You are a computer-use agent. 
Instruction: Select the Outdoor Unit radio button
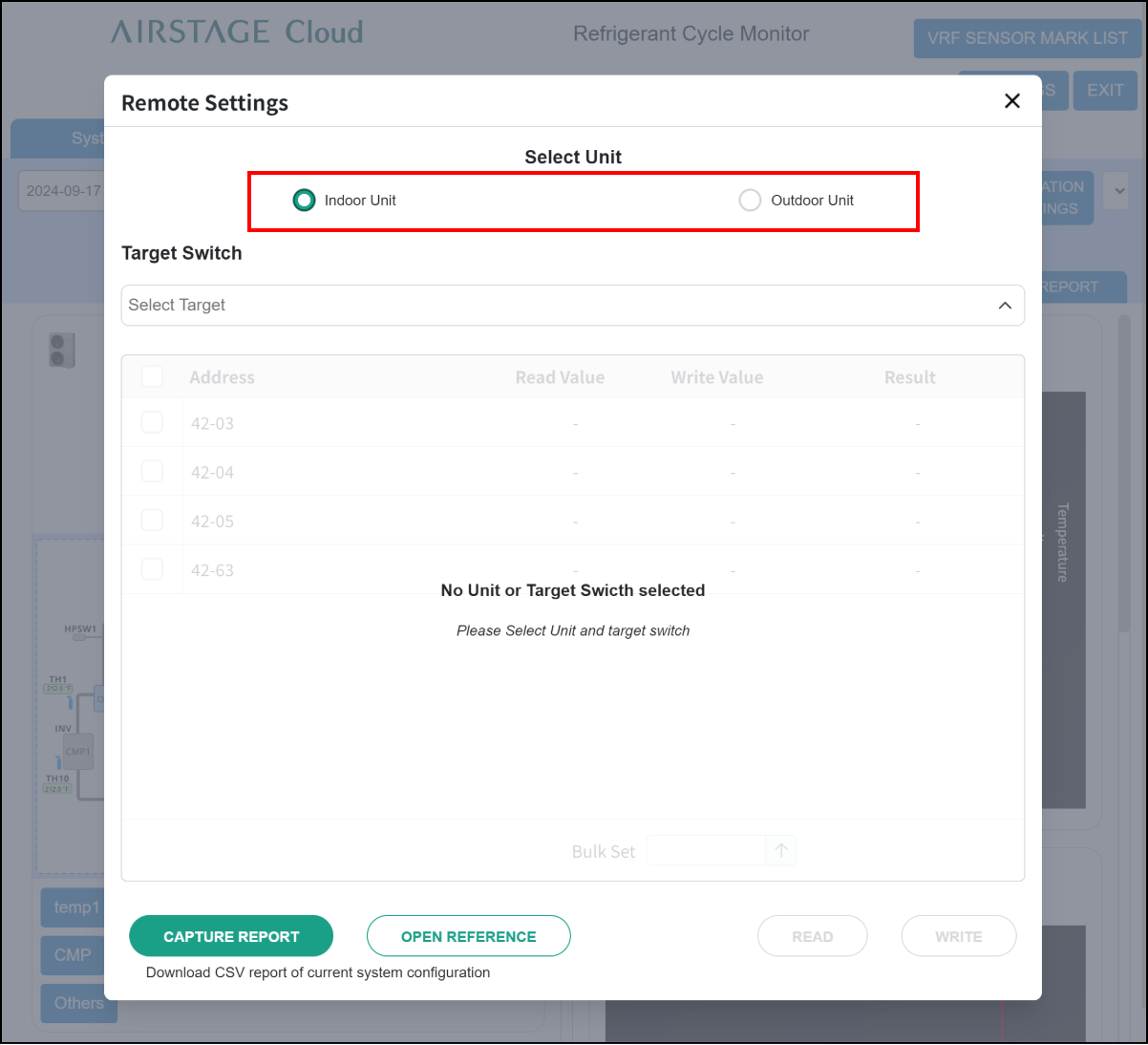click(x=750, y=201)
